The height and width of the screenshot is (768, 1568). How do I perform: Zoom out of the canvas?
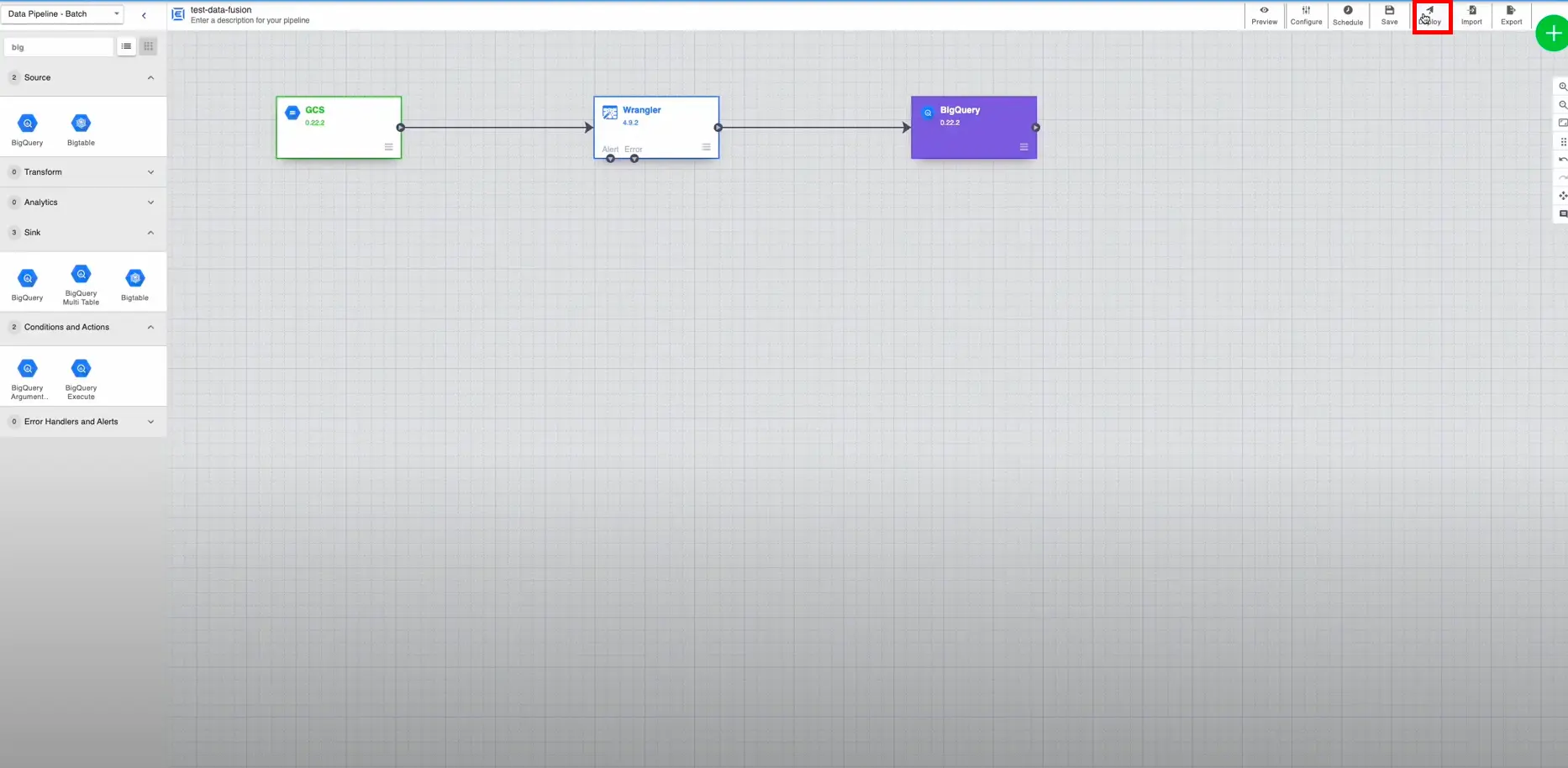point(1562,105)
